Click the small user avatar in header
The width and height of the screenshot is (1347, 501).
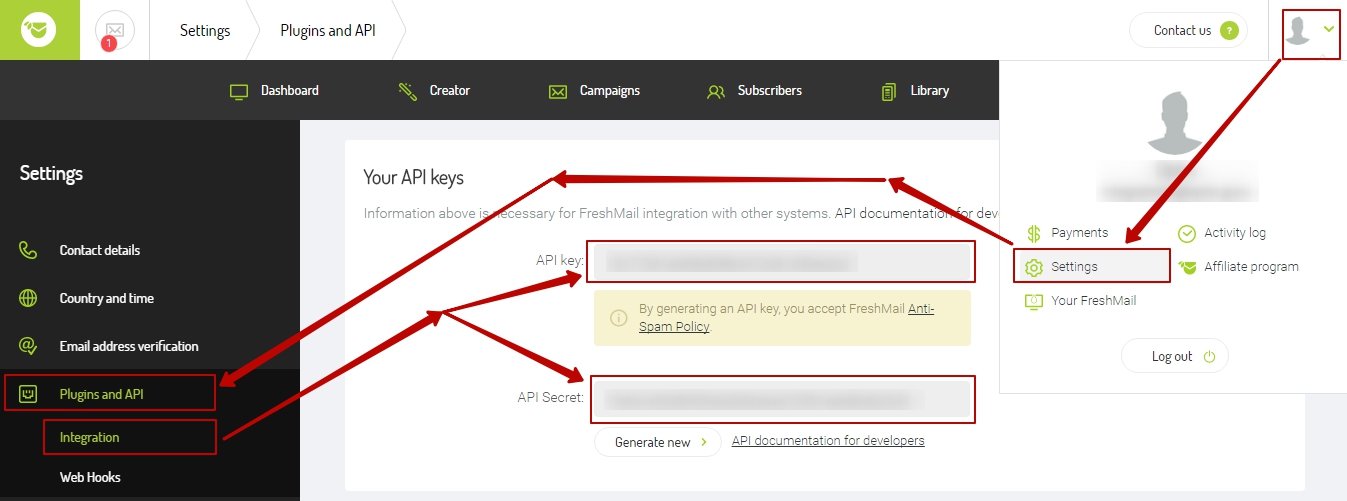[x=1298, y=30]
